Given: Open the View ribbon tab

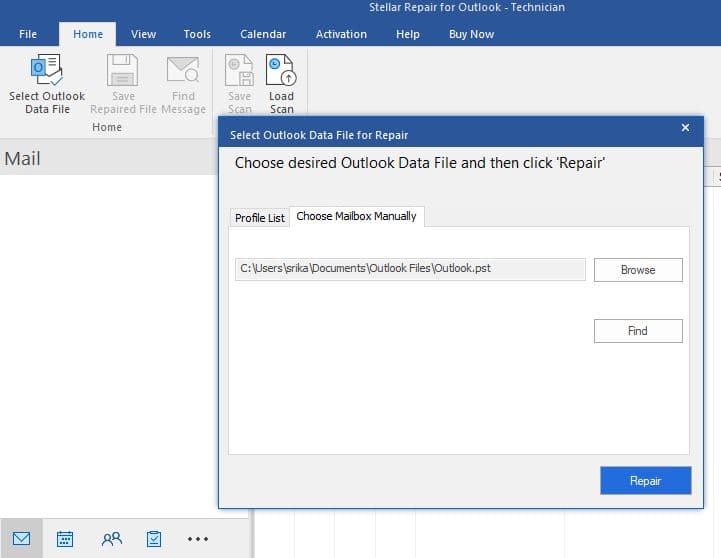Looking at the screenshot, I should 143,34.
